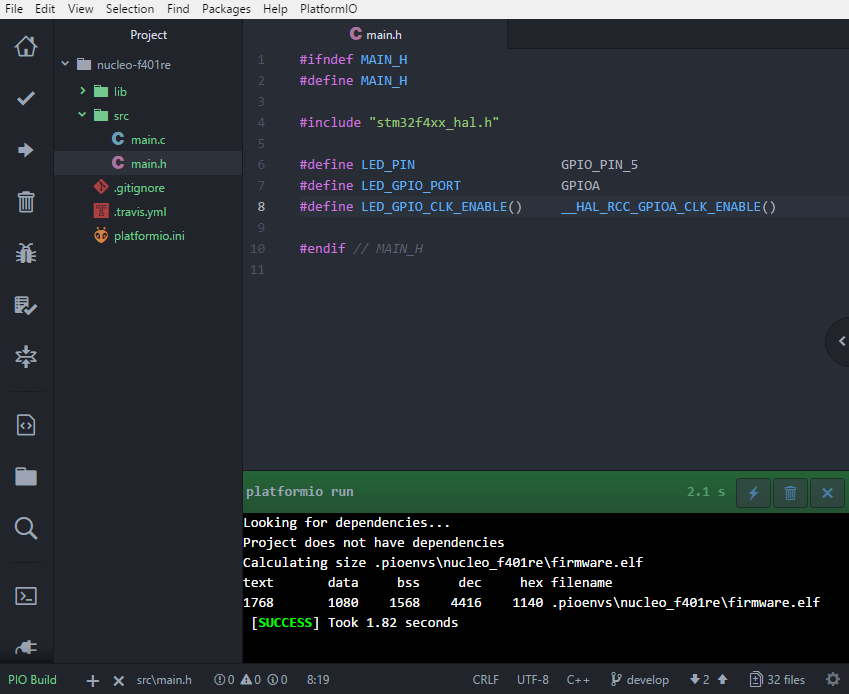
Task: Click the lightning bolt icon in the build panel
Action: (753, 493)
